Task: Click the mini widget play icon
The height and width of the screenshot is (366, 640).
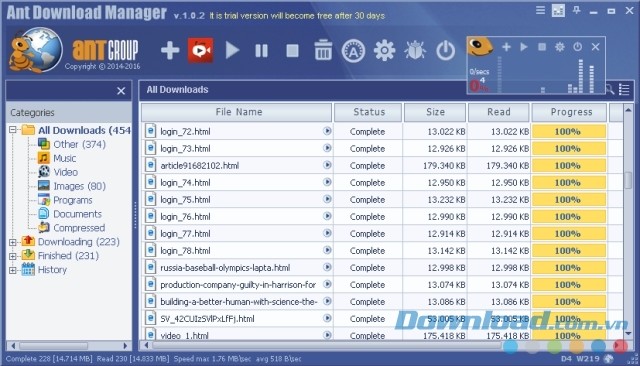Action: pyautogui.click(x=524, y=47)
